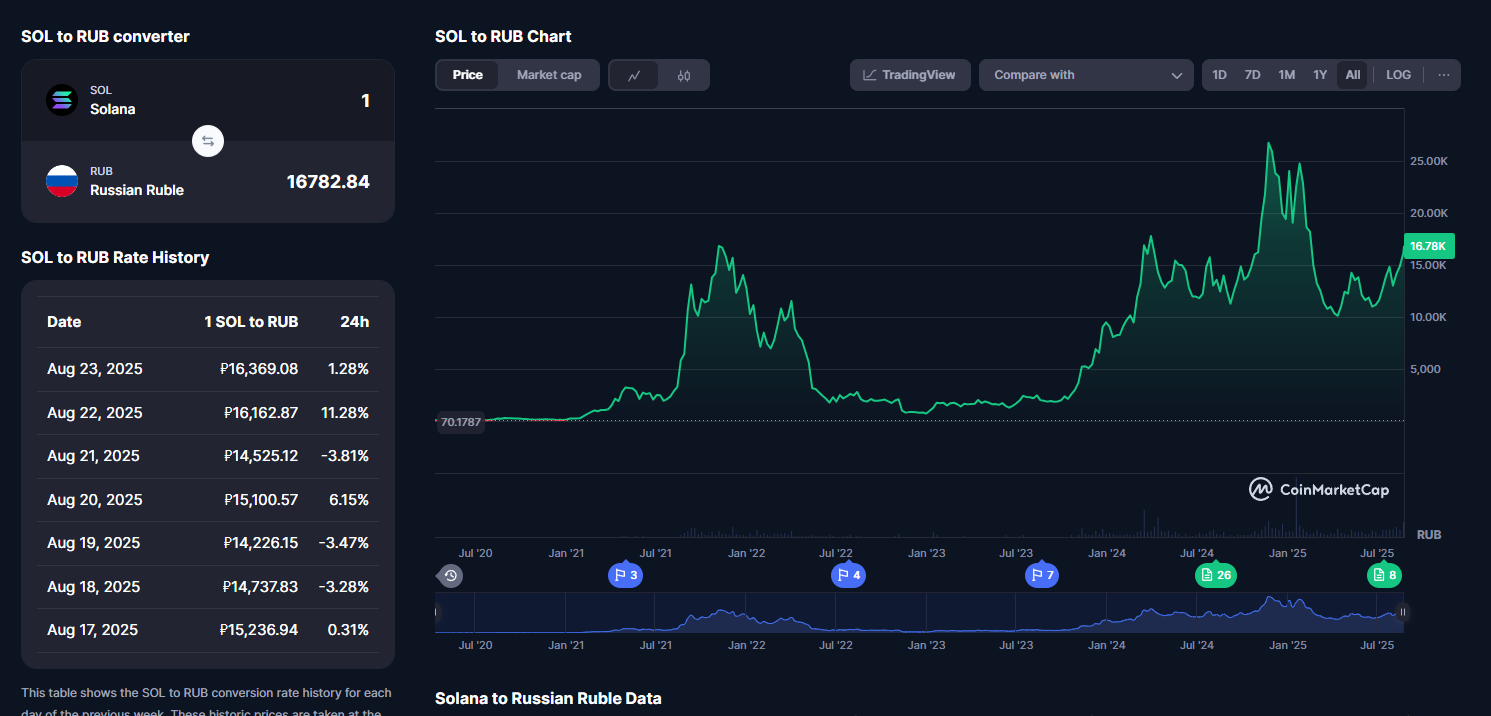Screen dimensions: 1491x716
Task: Switch chart to candlestick view
Action: 684,75
